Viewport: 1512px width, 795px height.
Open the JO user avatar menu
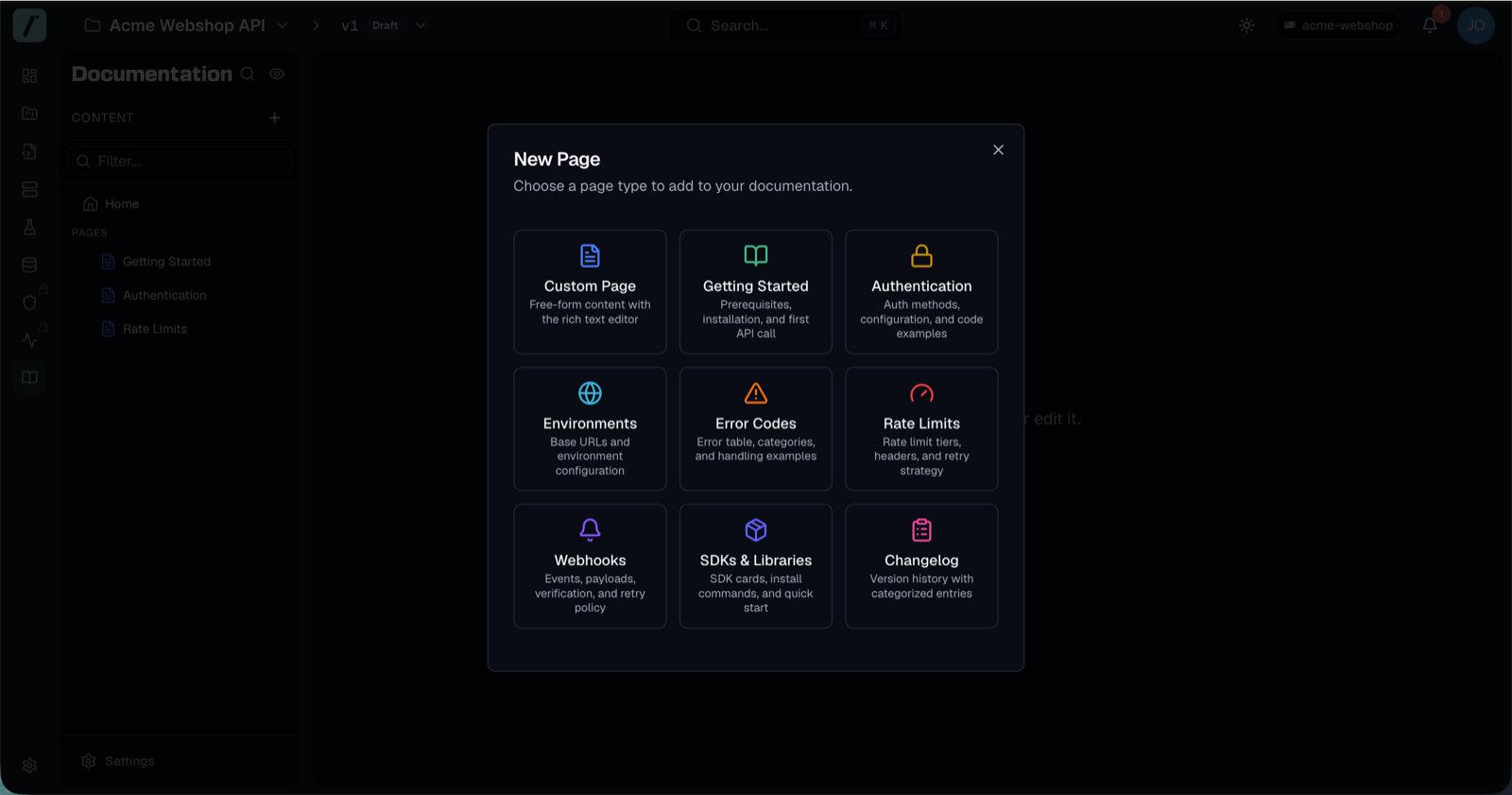click(1475, 26)
